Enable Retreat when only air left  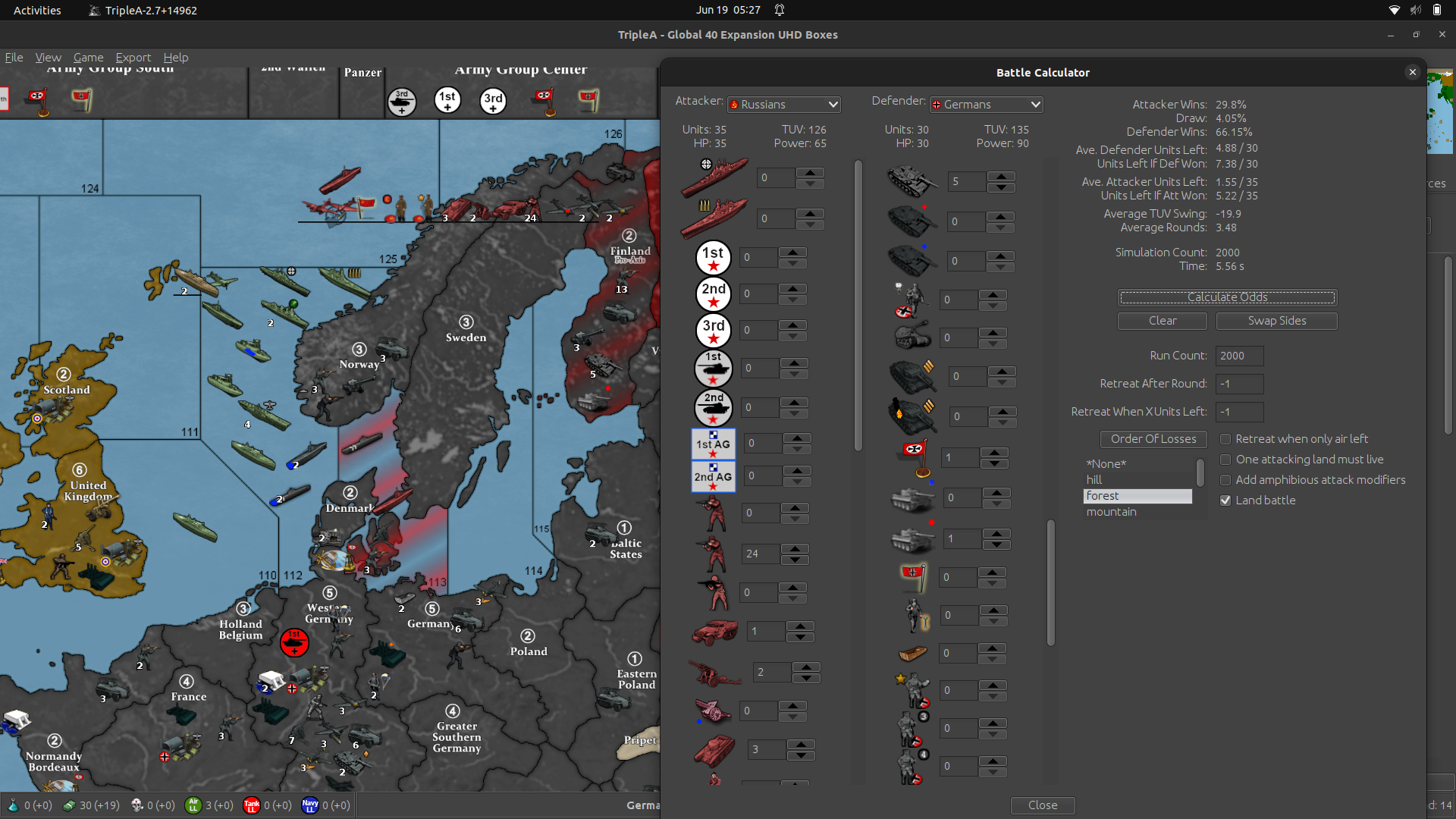1225,439
